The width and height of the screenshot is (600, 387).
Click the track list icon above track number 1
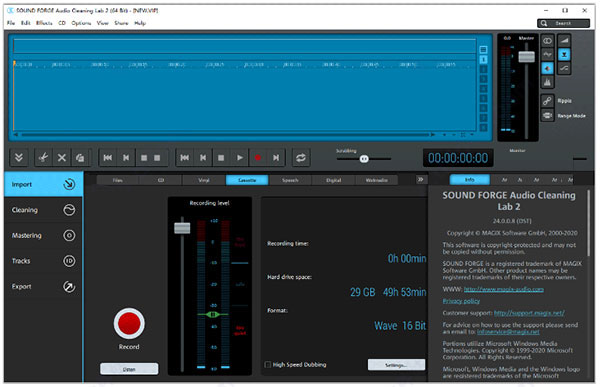pos(483,50)
